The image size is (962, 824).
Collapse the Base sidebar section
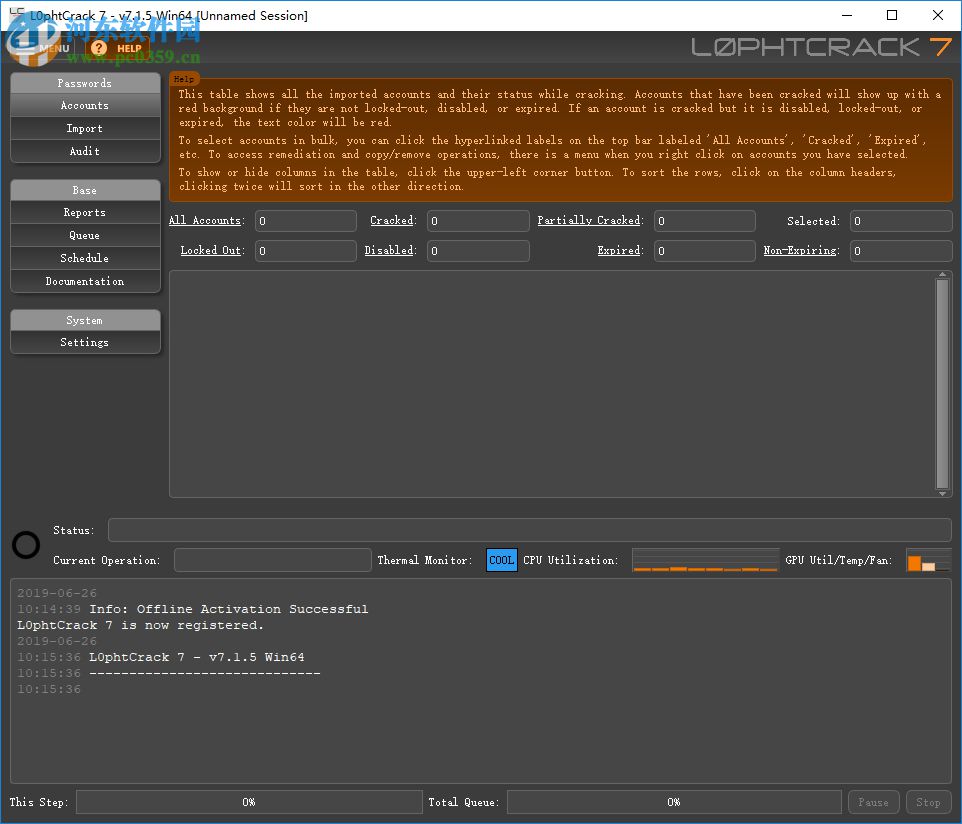point(85,190)
